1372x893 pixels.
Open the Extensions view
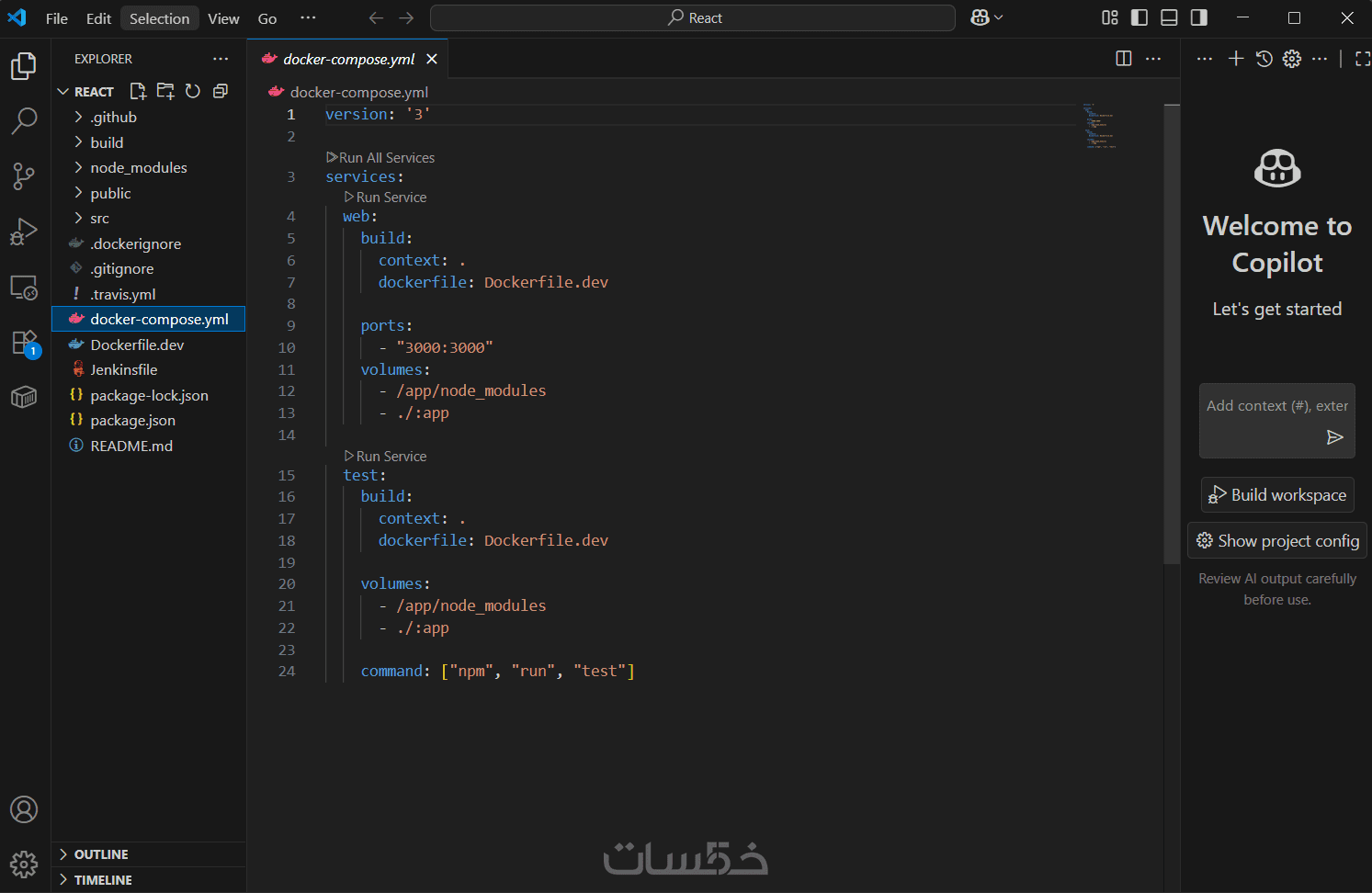[x=24, y=343]
